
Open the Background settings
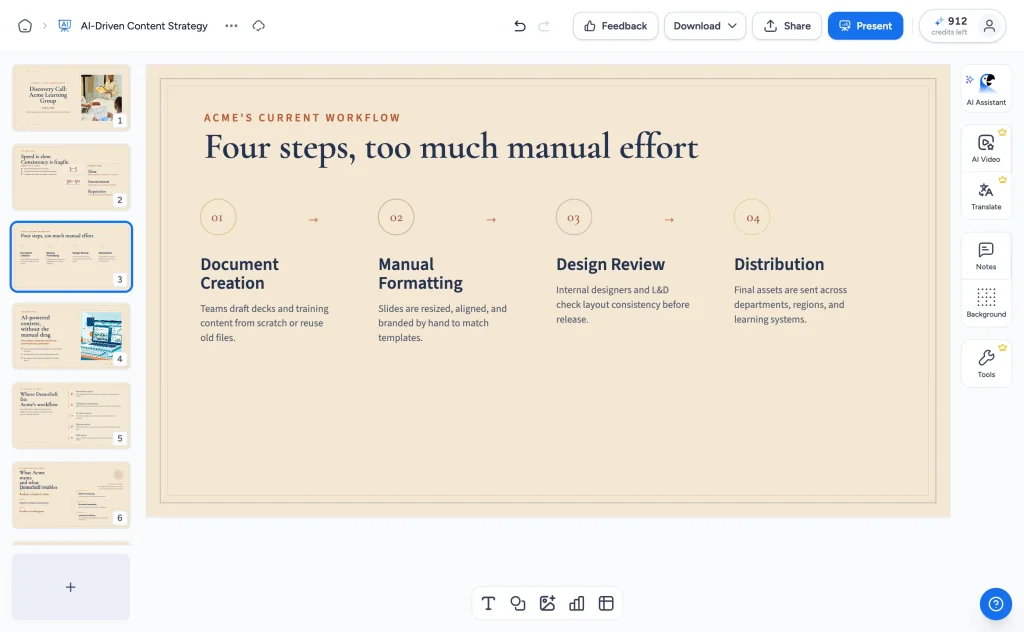coord(986,303)
